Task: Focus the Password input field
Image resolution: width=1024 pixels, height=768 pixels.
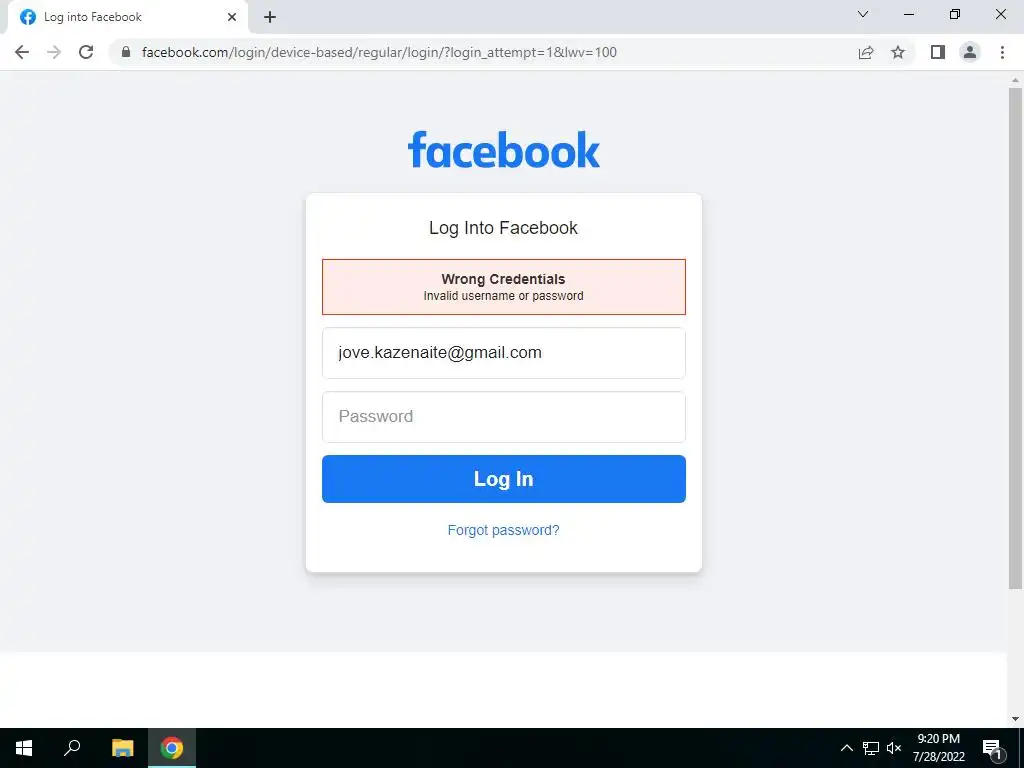Action: click(504, 417)
